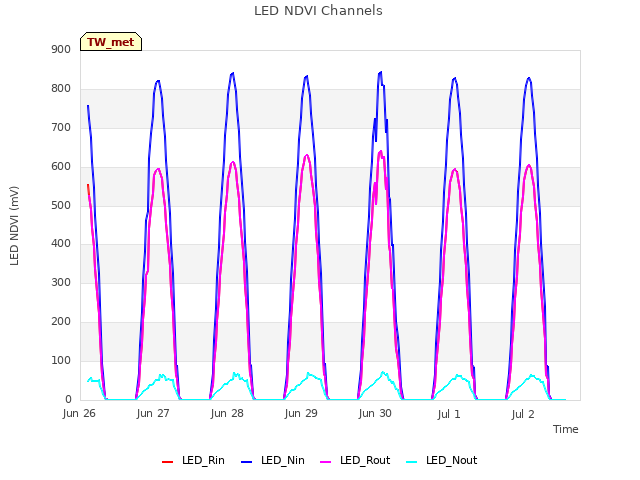Click the red LED_Rin segment at Jun 26
Image resolution: width=640 pixels, height=480 pixels.
[x=88, y=189]
